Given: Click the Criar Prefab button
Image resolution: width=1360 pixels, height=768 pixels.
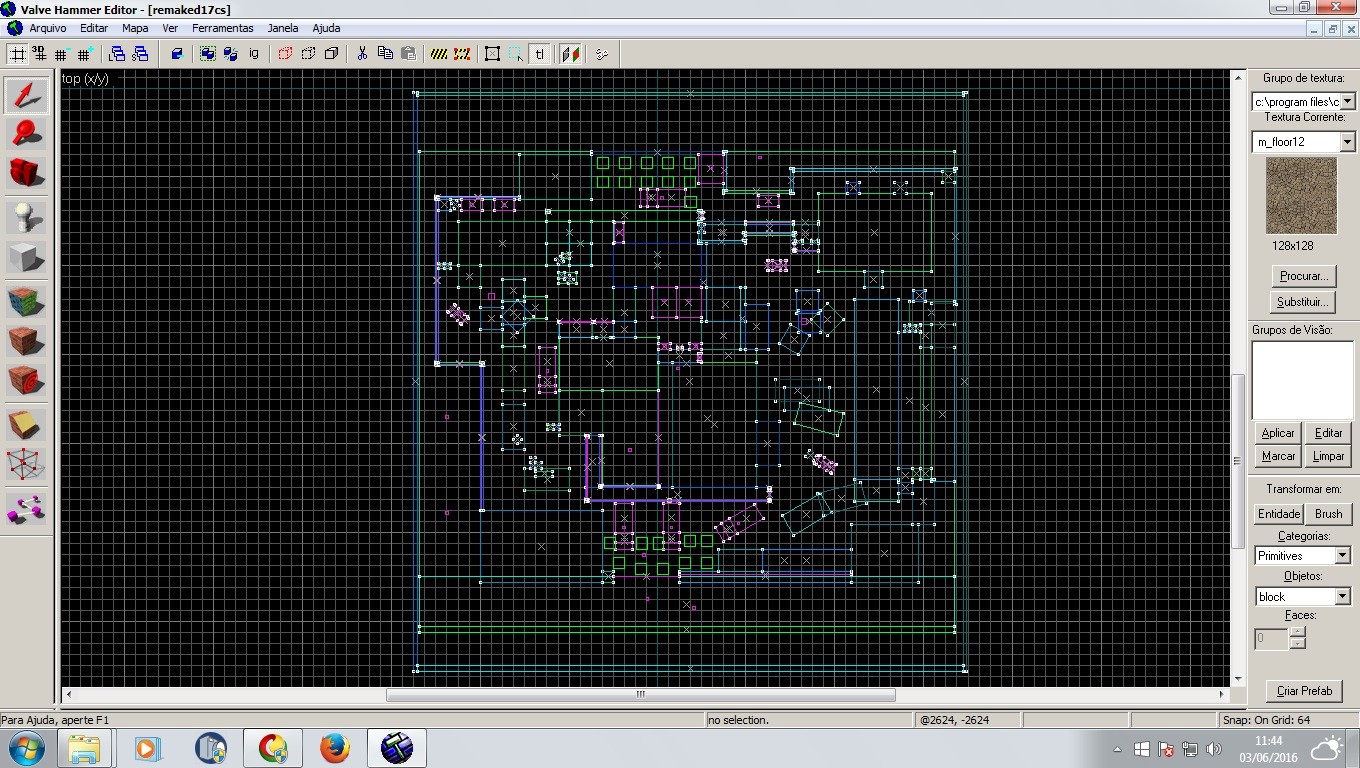Looking at the screenshot, I should [x=1303, y=690].
